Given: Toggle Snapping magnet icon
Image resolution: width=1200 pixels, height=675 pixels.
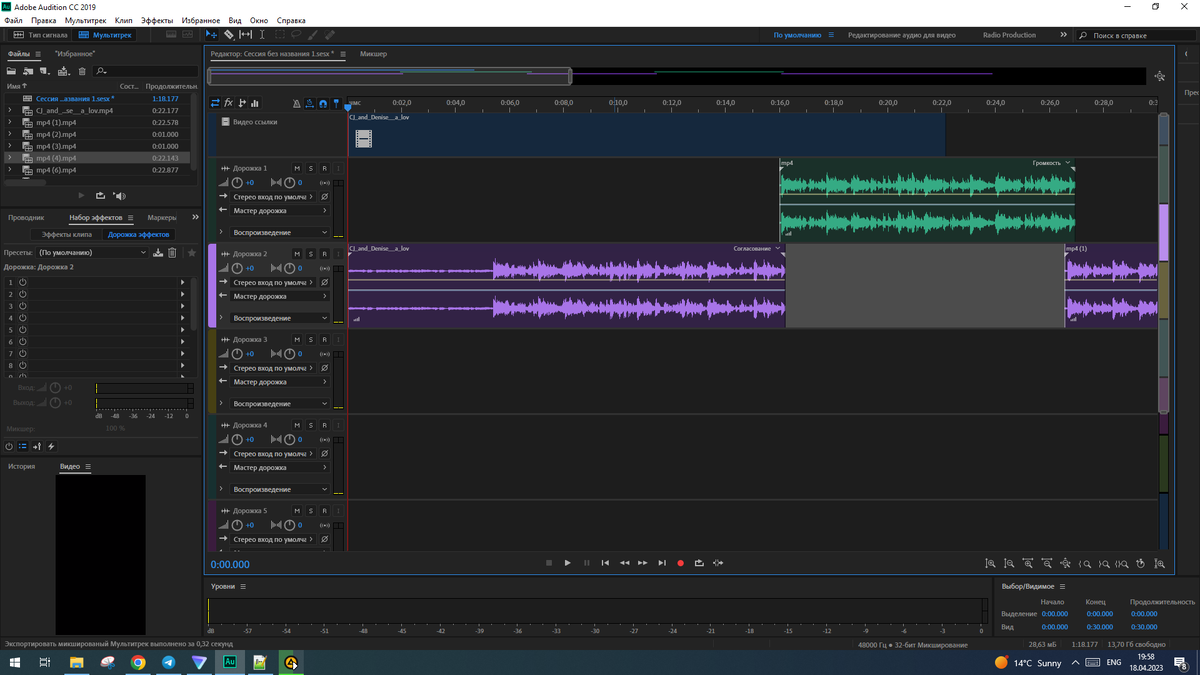Looking at the screenshot, I should (323, 103).
